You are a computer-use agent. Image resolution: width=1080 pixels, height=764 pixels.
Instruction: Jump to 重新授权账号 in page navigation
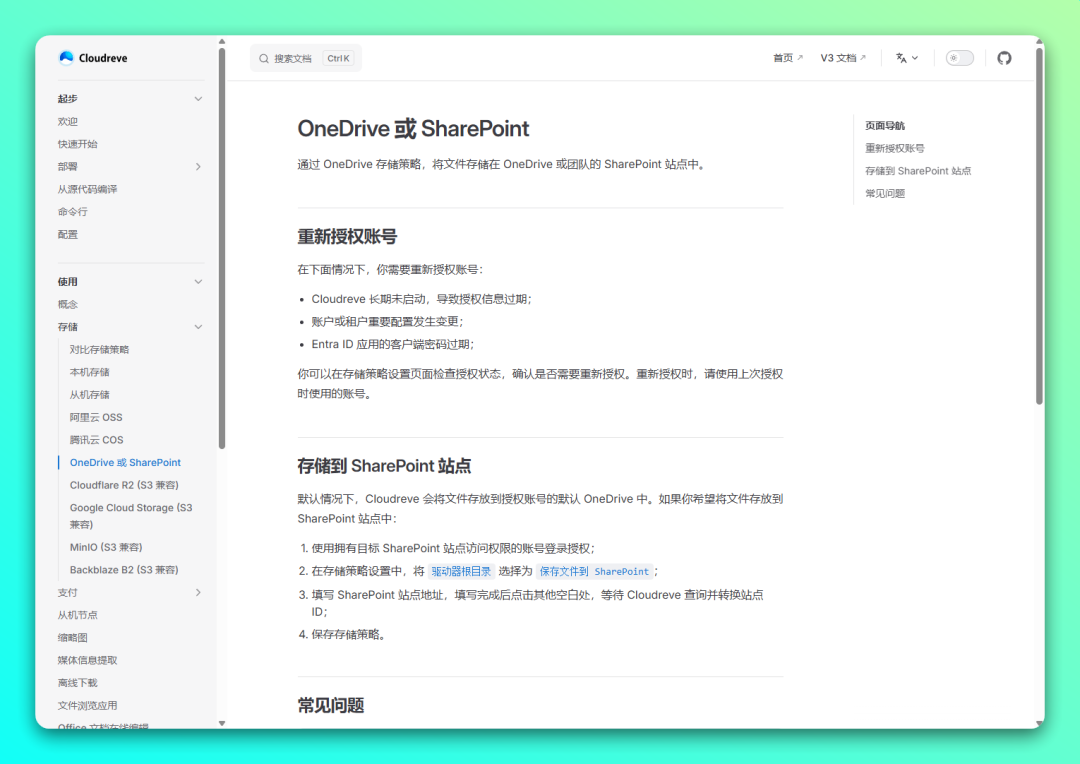[x=895, y=148]
